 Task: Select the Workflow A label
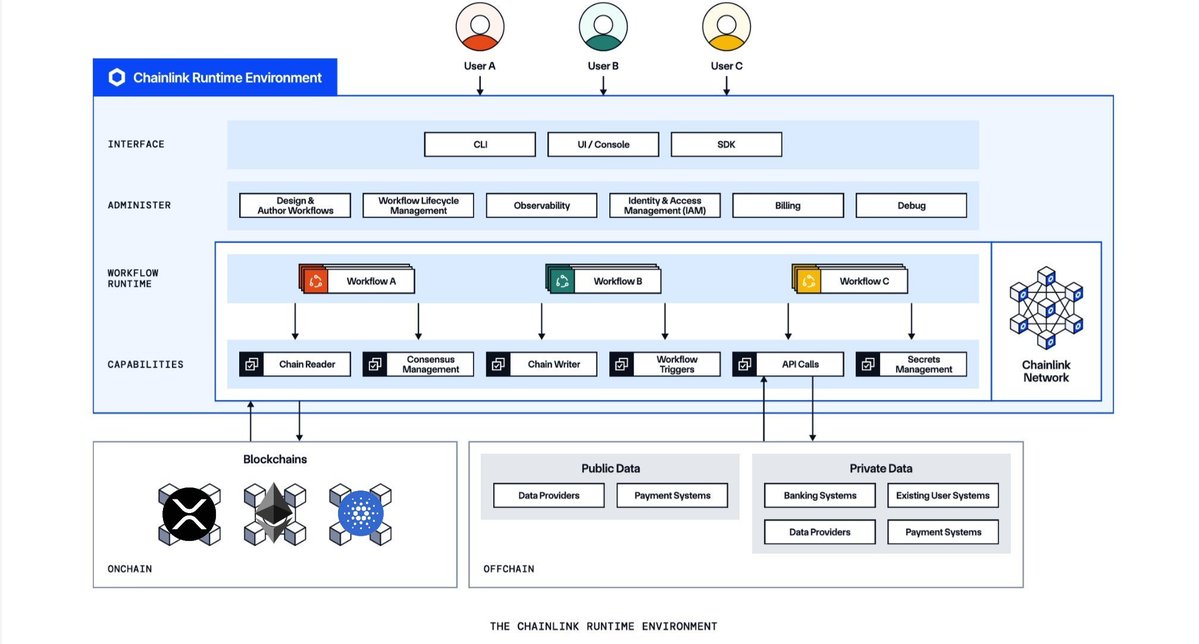point(372,281)
